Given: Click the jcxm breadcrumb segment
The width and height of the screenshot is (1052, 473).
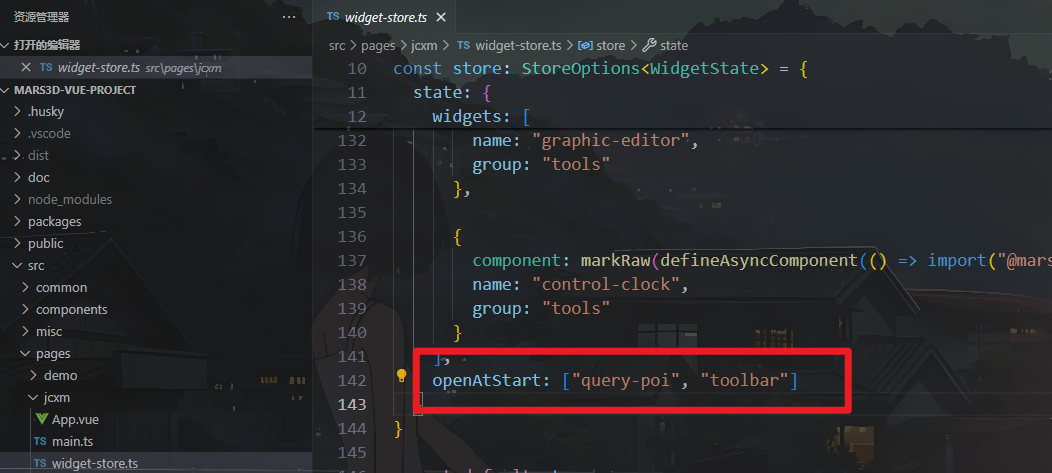Looking at the screenshot, I should pos(425,46).
